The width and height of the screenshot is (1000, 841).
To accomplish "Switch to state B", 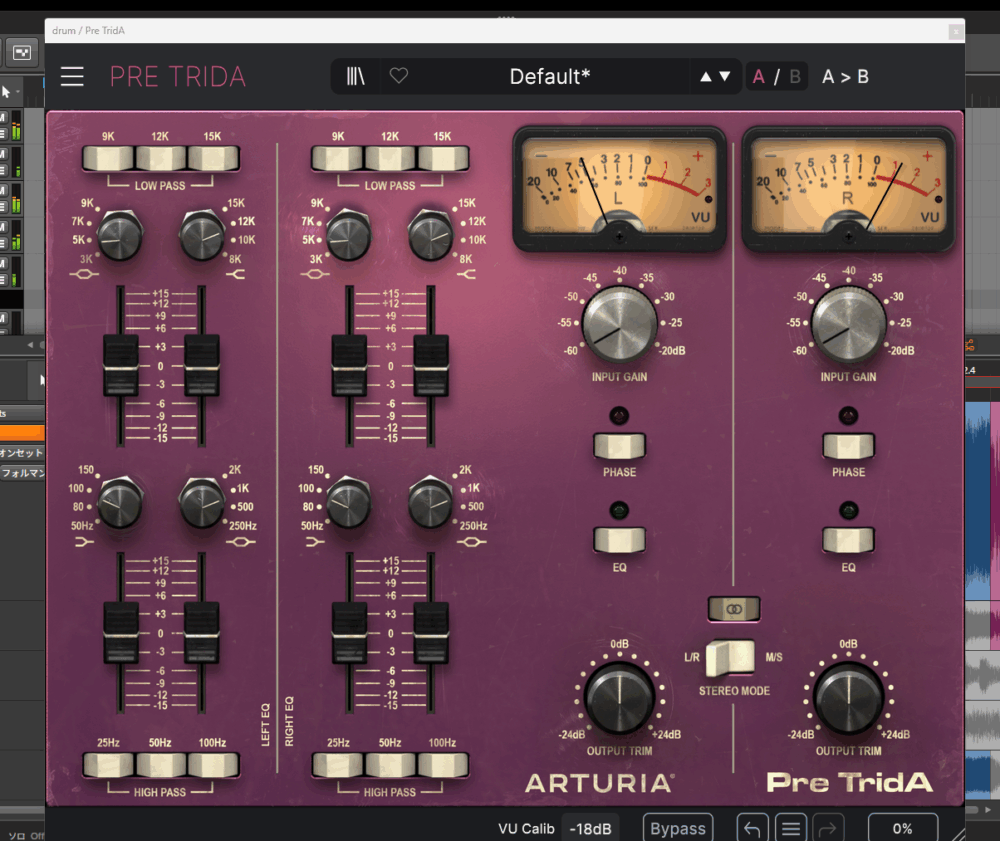I will pos(795,77).
